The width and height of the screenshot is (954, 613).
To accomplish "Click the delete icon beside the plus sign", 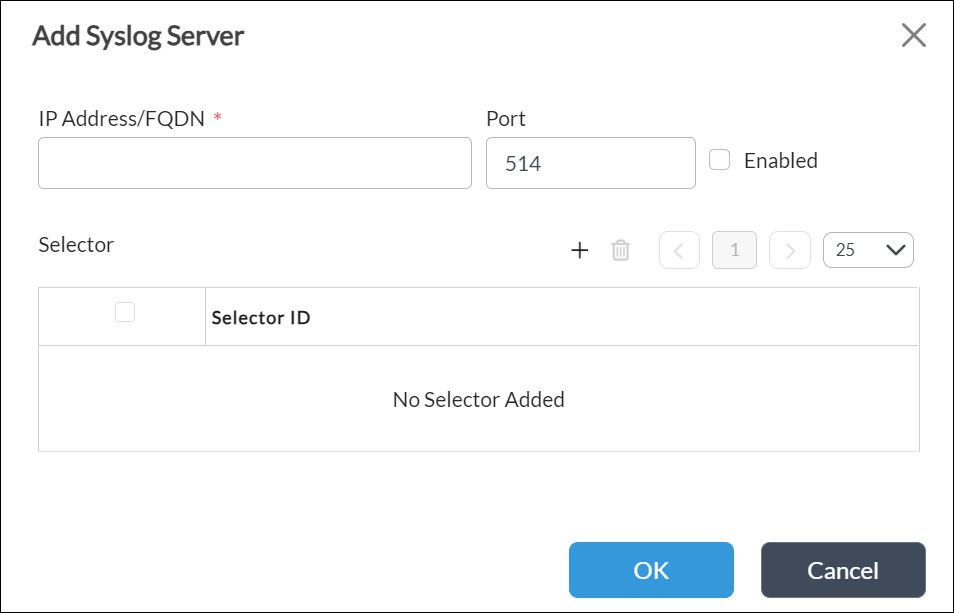I will (620, 250).
